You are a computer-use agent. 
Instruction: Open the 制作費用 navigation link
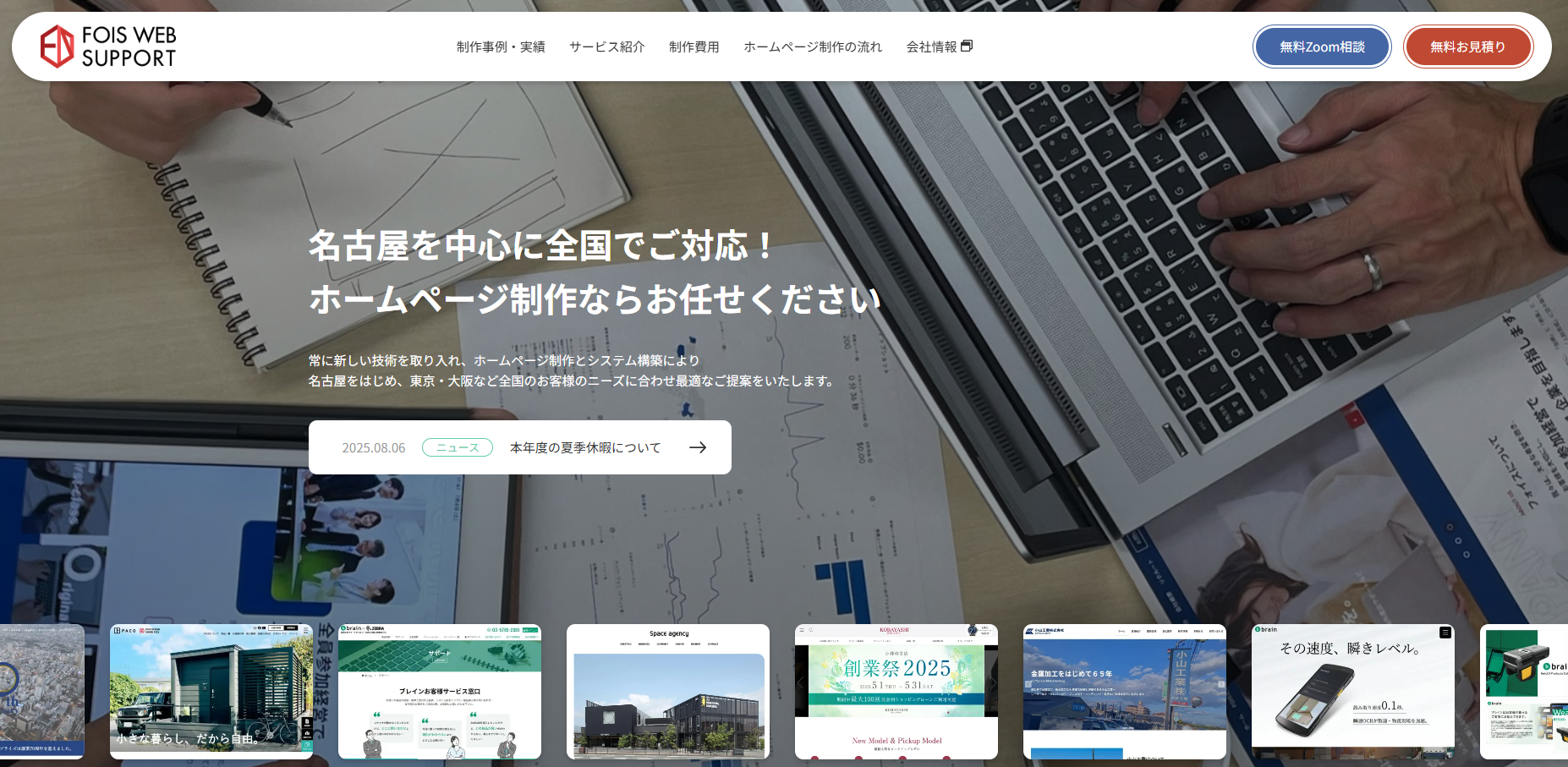(x=694, y=47)
